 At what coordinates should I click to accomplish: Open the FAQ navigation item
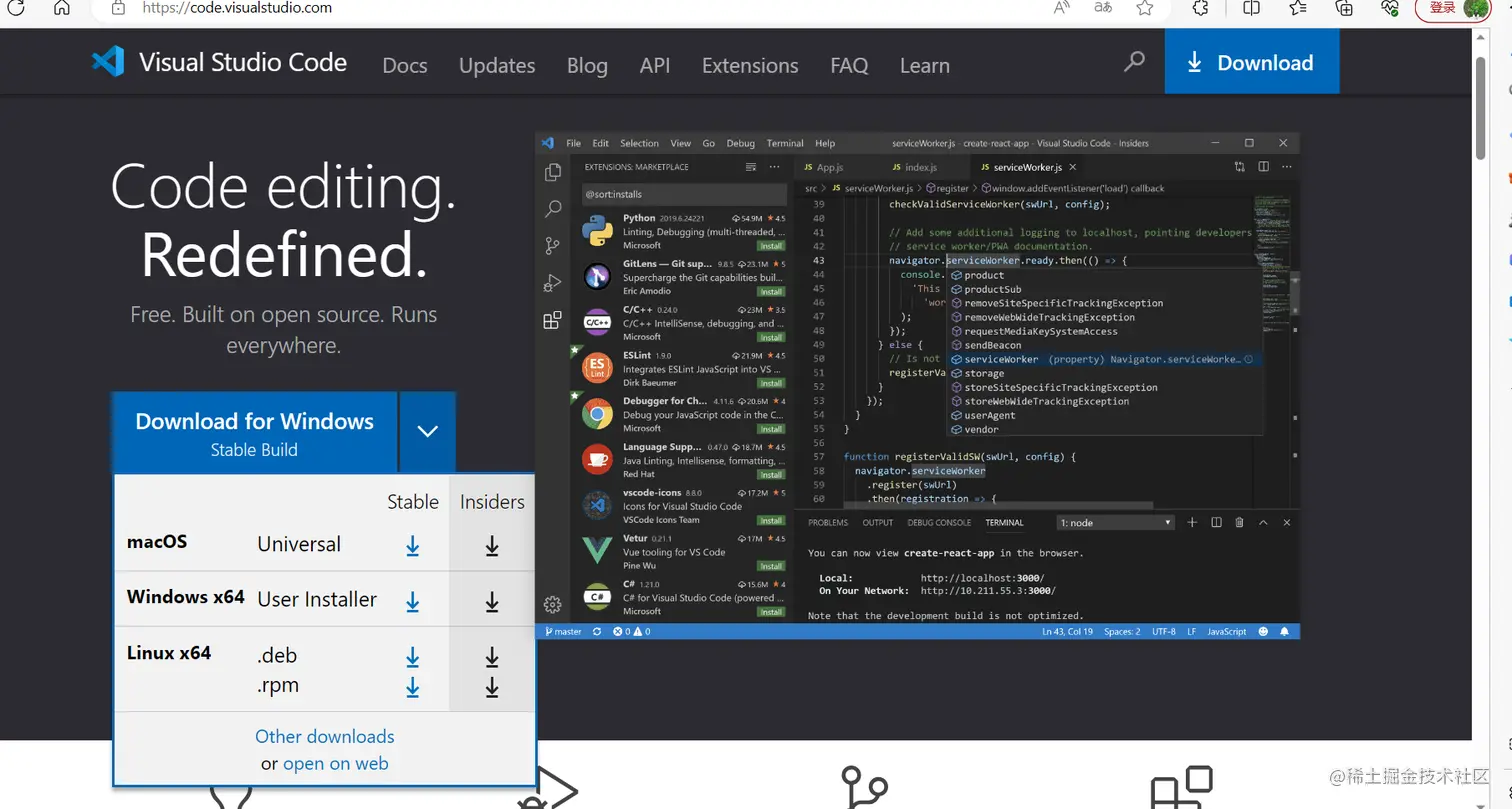tap(849, 66)
